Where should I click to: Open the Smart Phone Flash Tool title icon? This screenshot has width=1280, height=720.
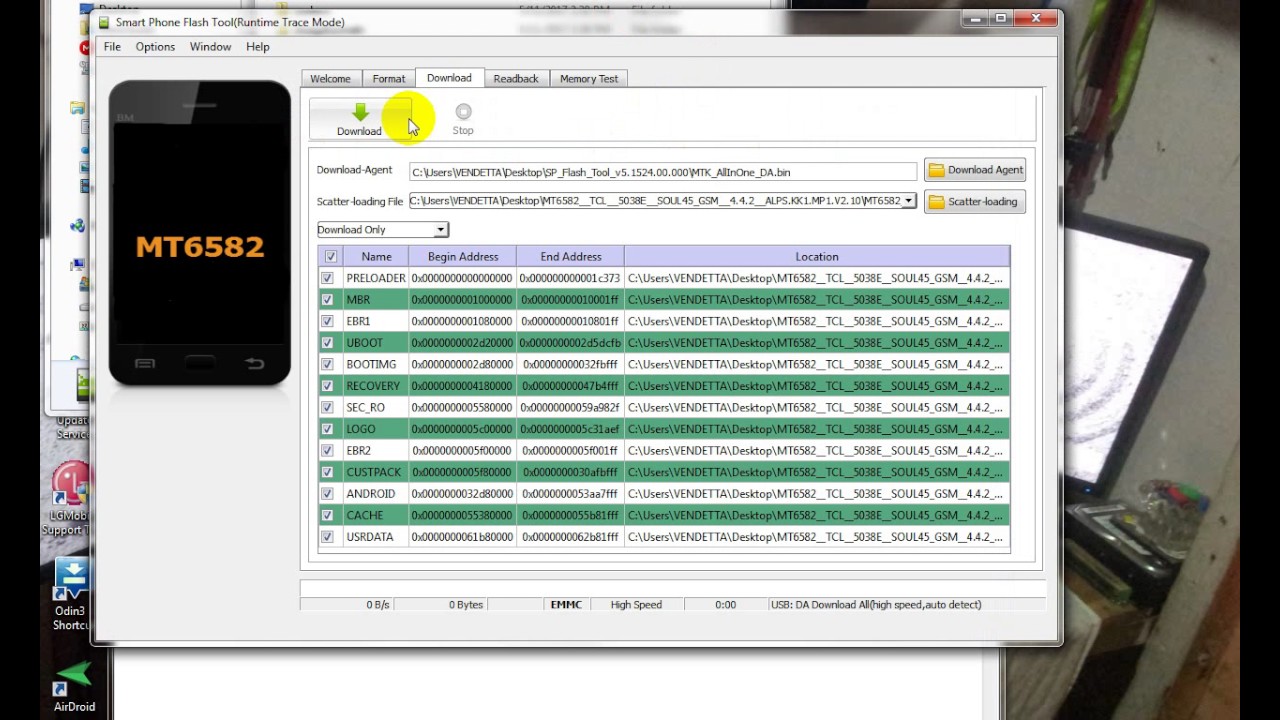[104, 22]
